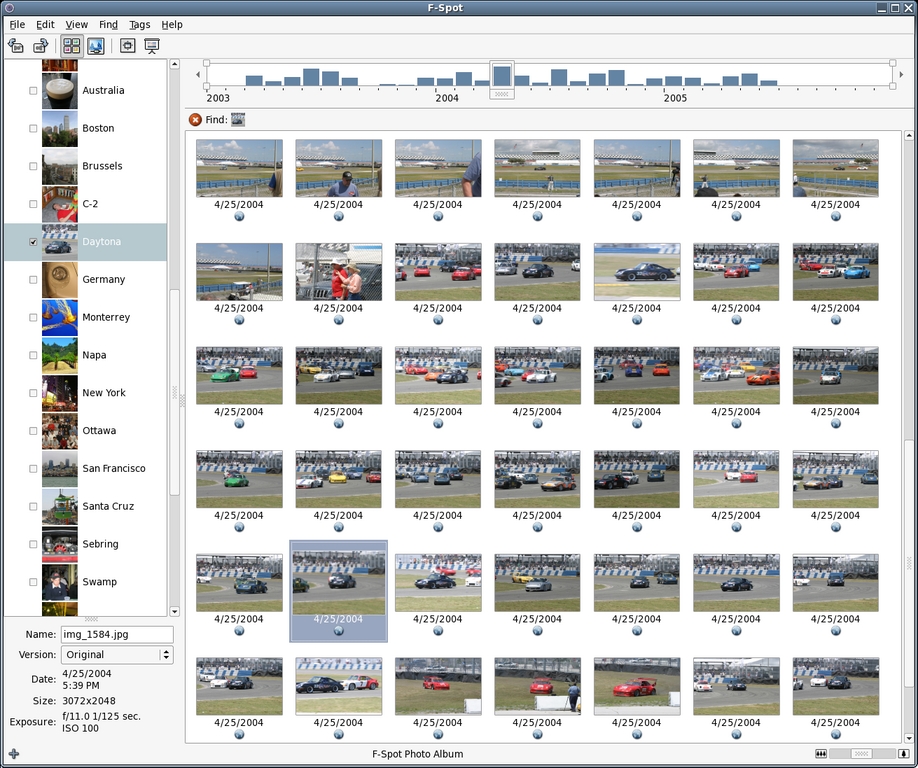Select the New York tag in sidebar
The image size is (918, 768).
(x=103, y=393)
